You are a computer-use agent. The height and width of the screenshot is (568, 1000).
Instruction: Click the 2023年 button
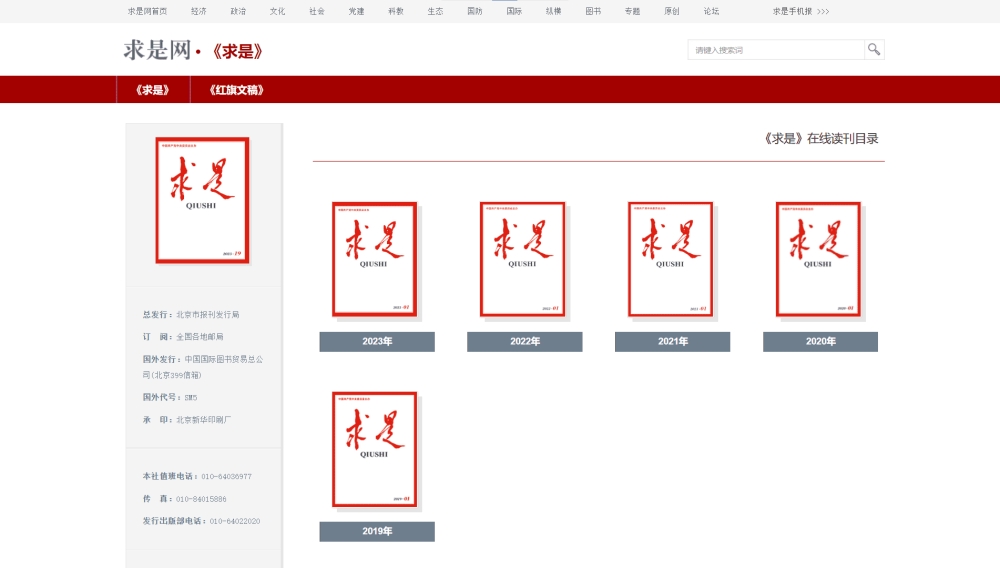click(x=377, y=342)
